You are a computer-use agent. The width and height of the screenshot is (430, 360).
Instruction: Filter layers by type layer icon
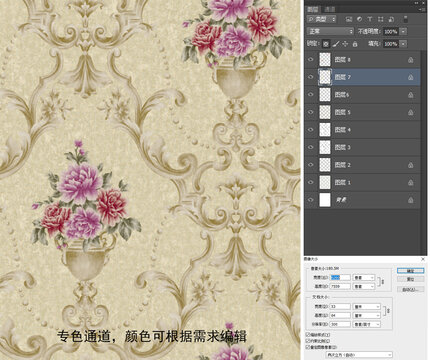coord(370,19)
